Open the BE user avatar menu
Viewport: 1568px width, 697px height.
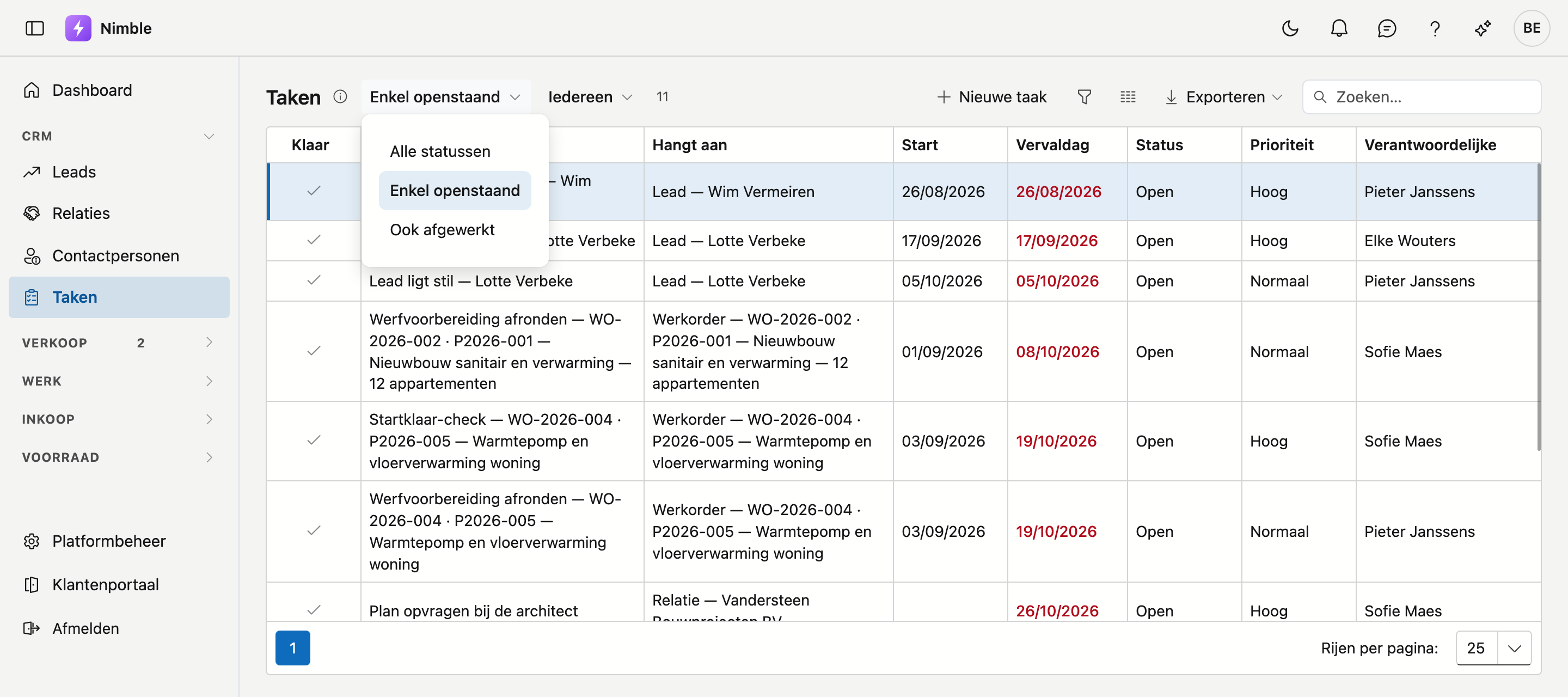pyautogui.click(x=1532, y=29)
